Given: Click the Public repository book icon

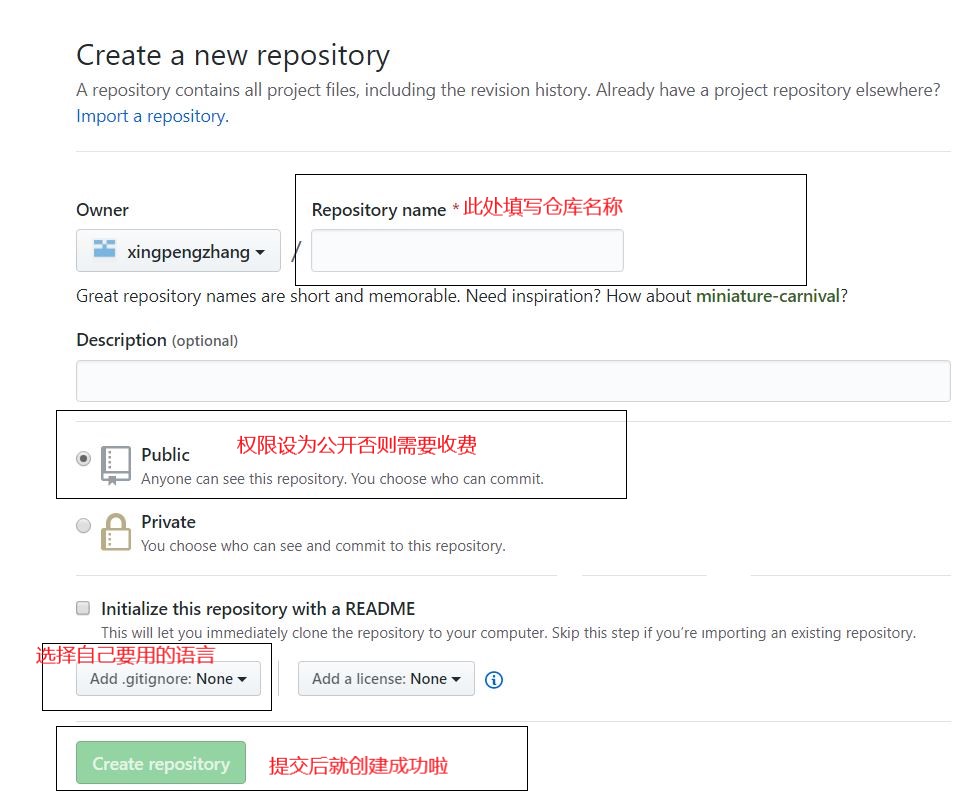Looking at the screenshot, I should point(116,465).
